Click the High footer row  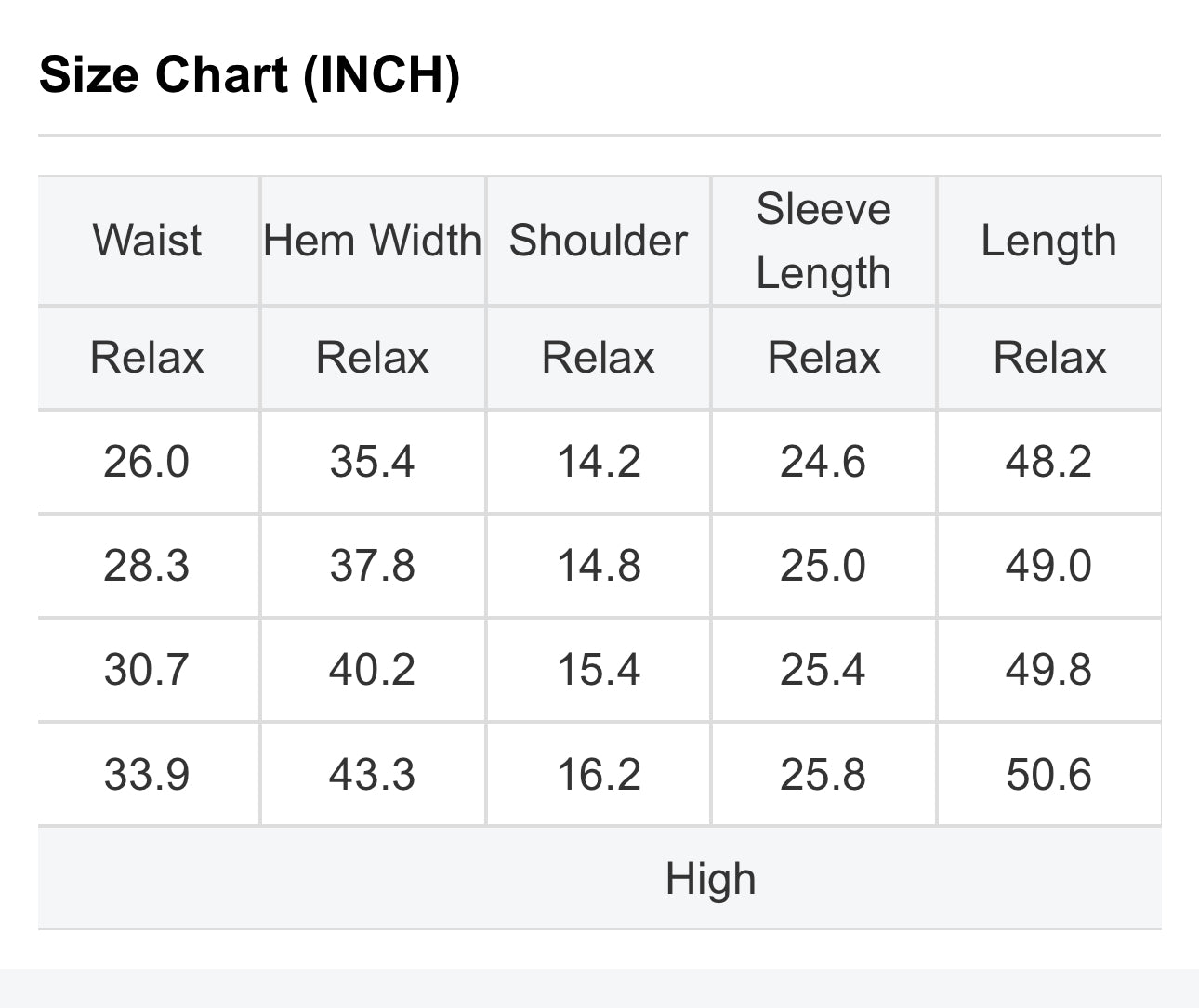click(x=710, y=879)
